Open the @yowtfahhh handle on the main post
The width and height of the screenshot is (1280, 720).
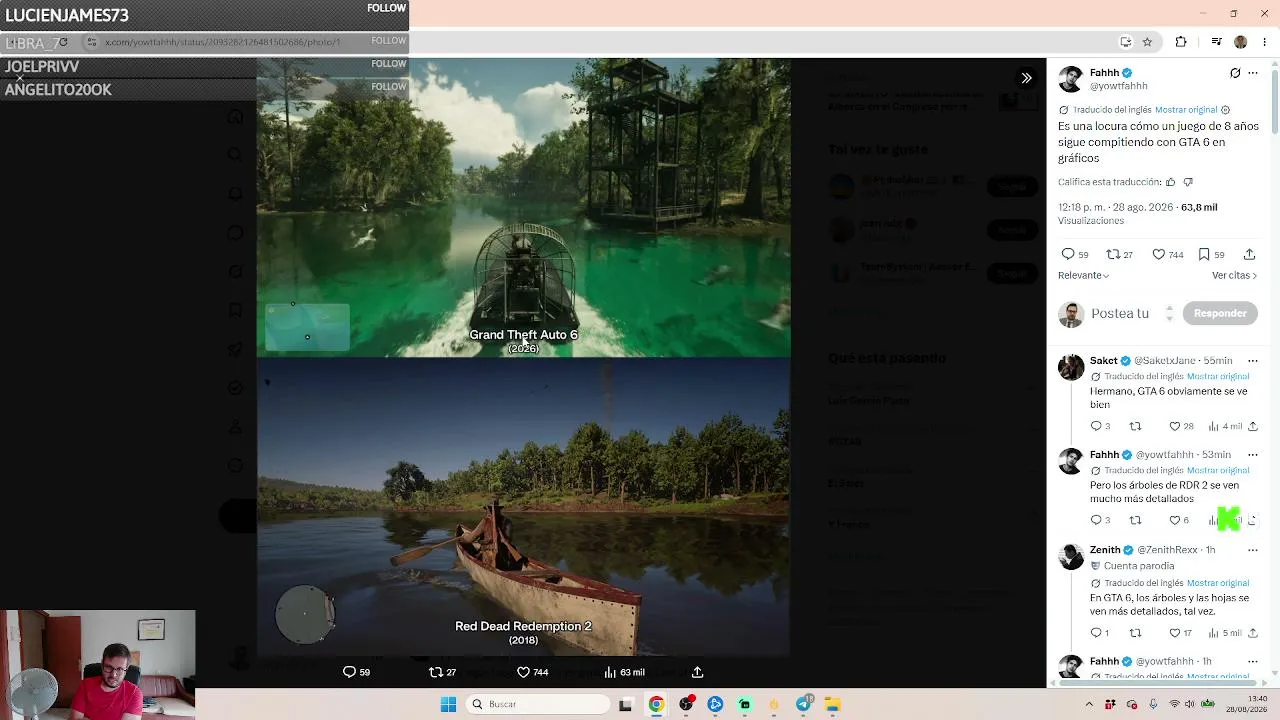click(x=1119, y=86)
